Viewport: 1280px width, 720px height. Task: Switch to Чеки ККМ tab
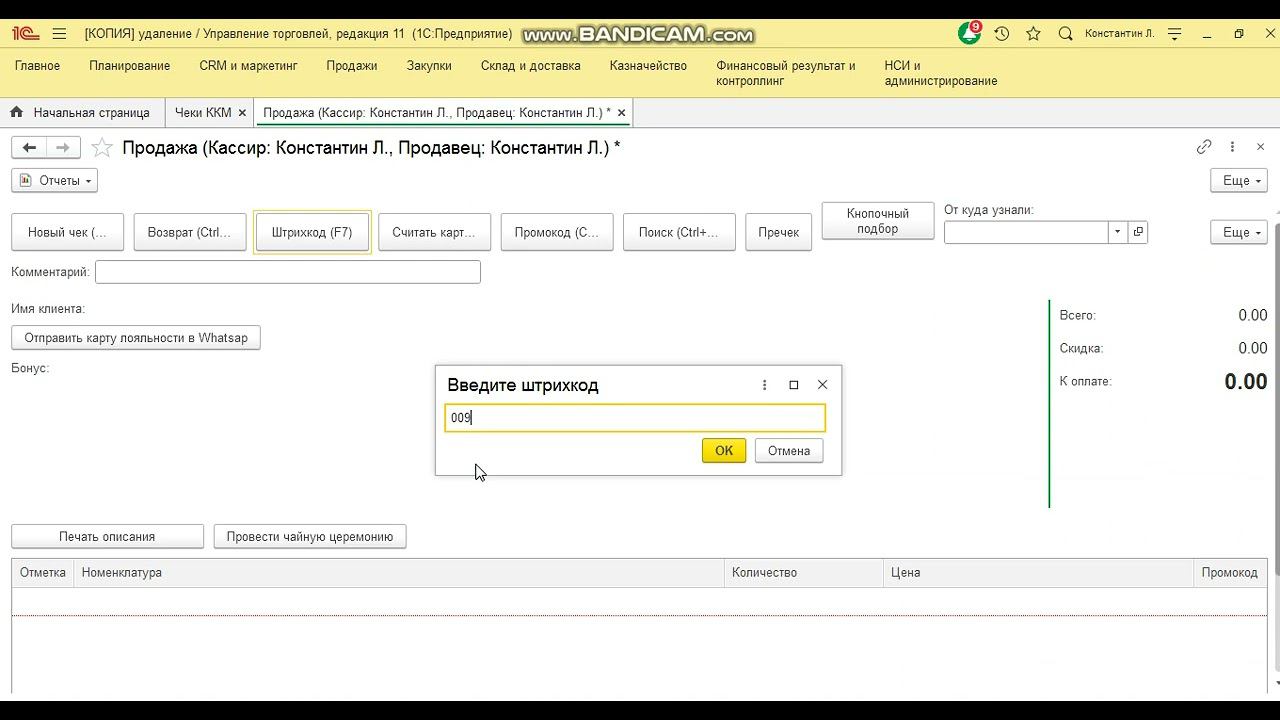[x=203, y=113]
